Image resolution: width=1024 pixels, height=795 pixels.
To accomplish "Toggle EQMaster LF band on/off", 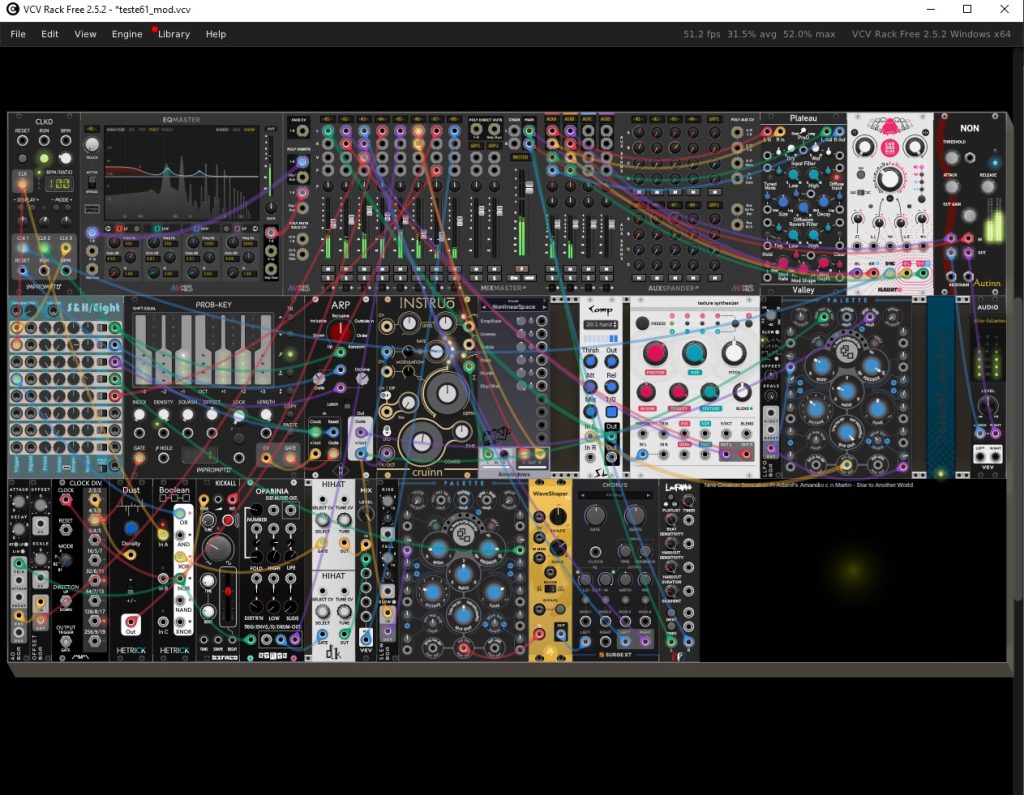I will coord(118,229).
